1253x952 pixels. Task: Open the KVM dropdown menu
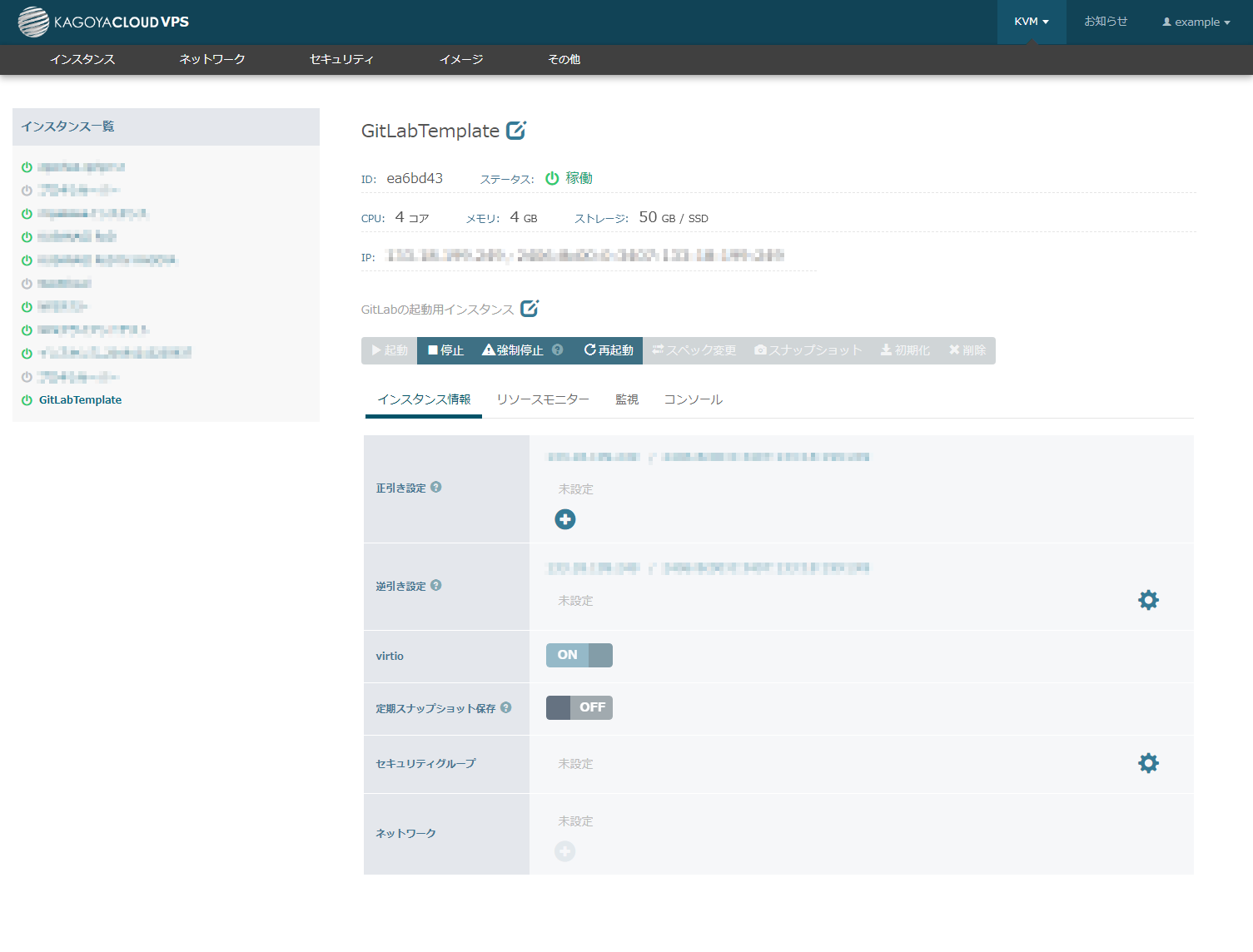[x=1031, y=22]
